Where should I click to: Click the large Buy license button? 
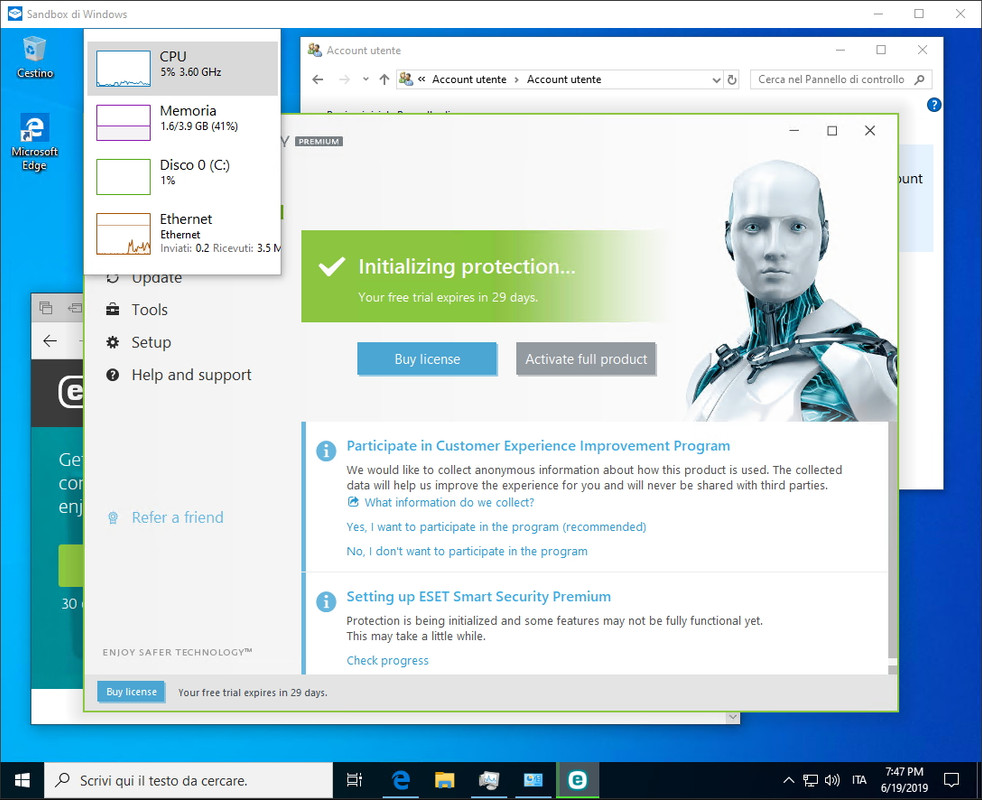(x=427, y=359)
